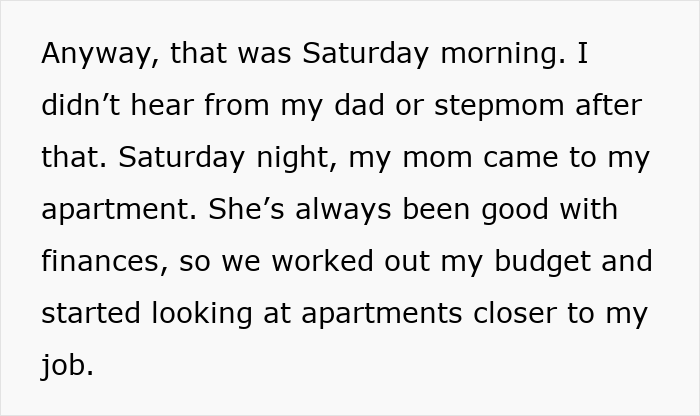Click the word "looking" in sixth line
Image resolution: width=700 pixels, height=416 pixels.
[200, 314]
